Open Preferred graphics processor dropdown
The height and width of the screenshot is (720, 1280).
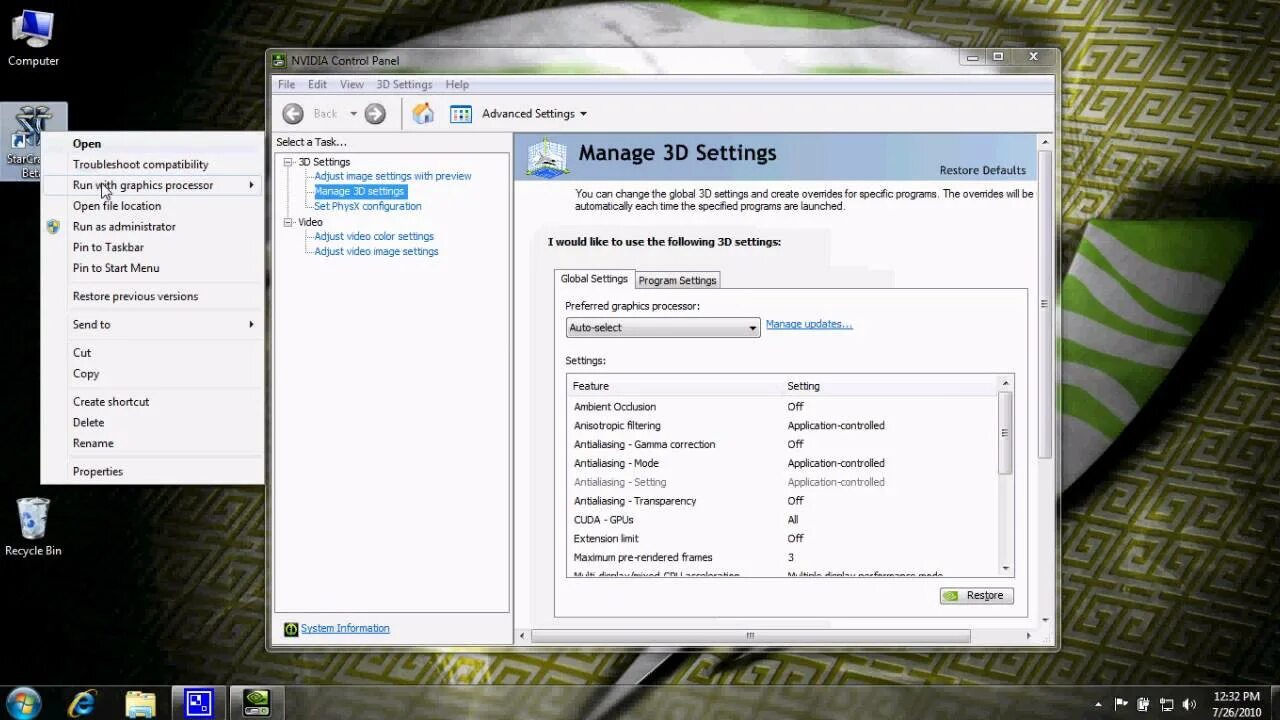pyautogui.click(x=662, y=328)
